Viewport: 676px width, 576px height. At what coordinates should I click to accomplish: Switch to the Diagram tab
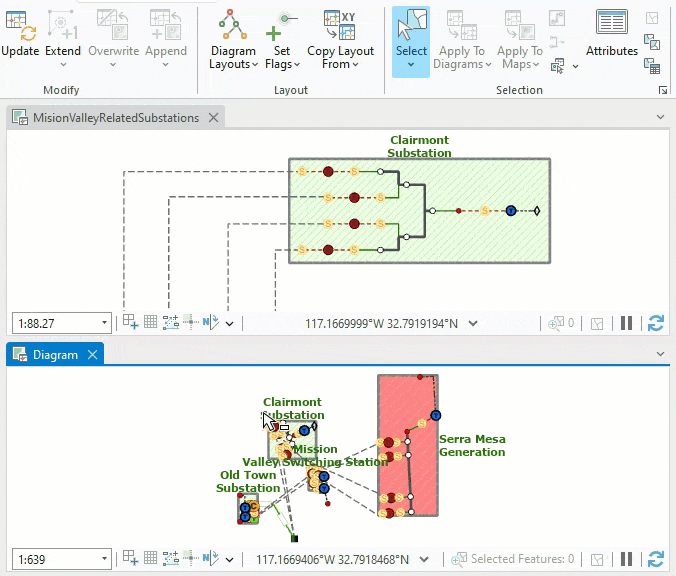[55, 355]
